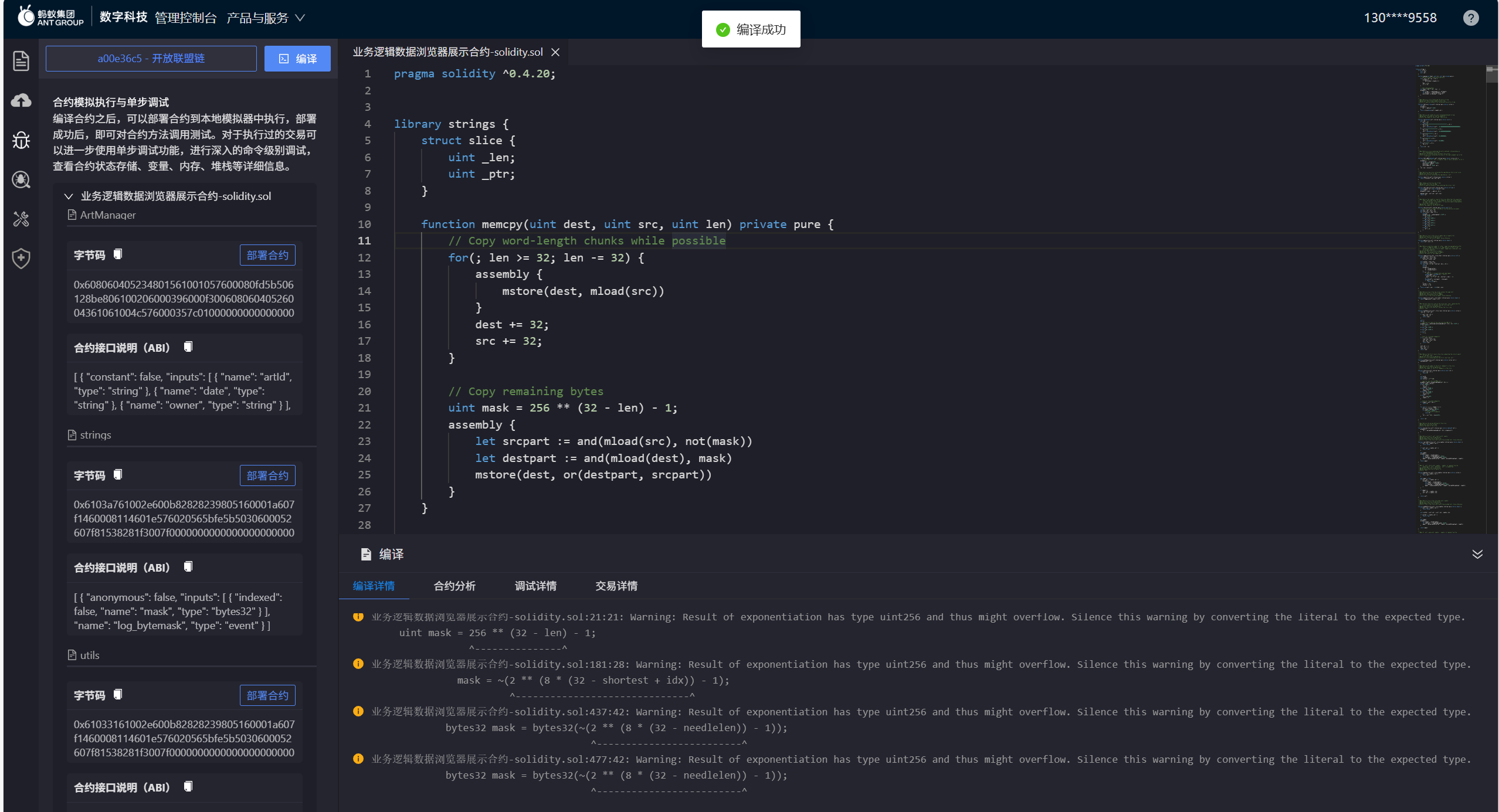1499x812 pixels.
Task: Copy the ArtManager ABI with the copy icon
Action: [188, 347]
